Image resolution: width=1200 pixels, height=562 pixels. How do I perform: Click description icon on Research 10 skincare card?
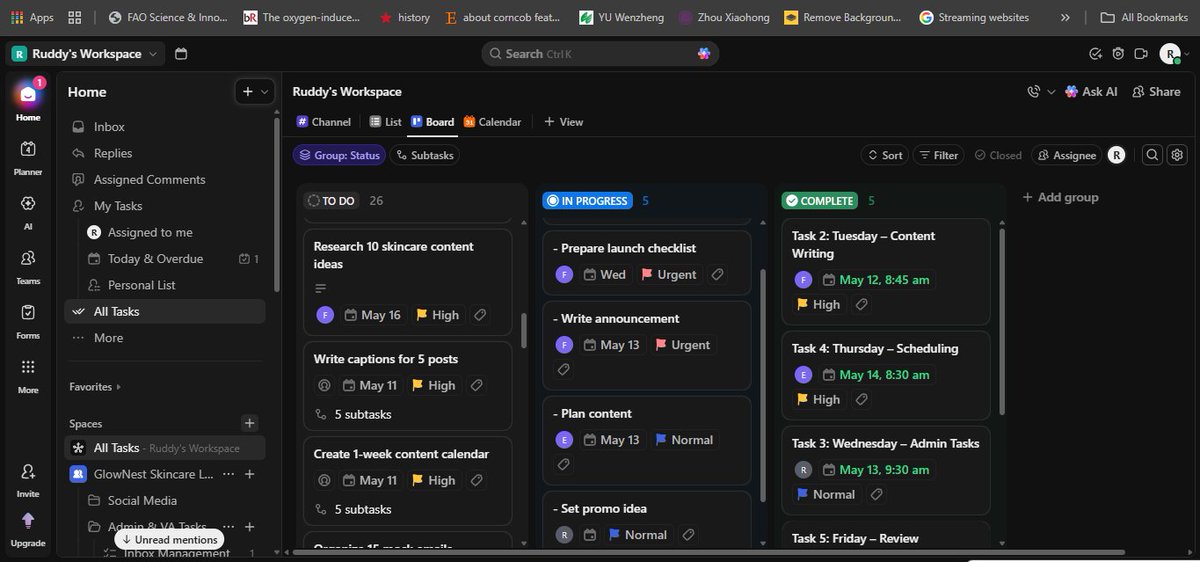pyautogui.click(x=321, y=288)
